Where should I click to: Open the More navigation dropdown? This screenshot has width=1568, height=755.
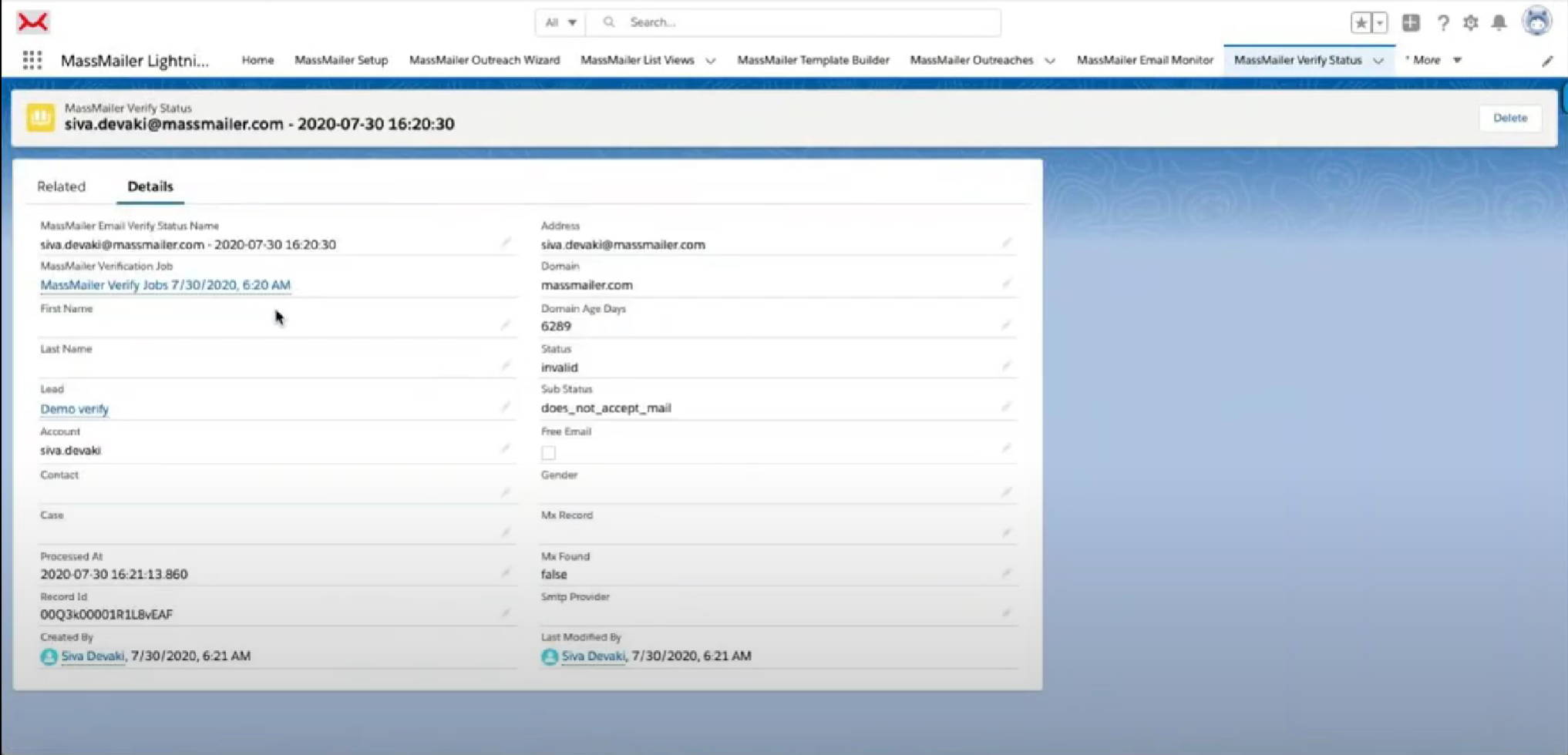1433,60
